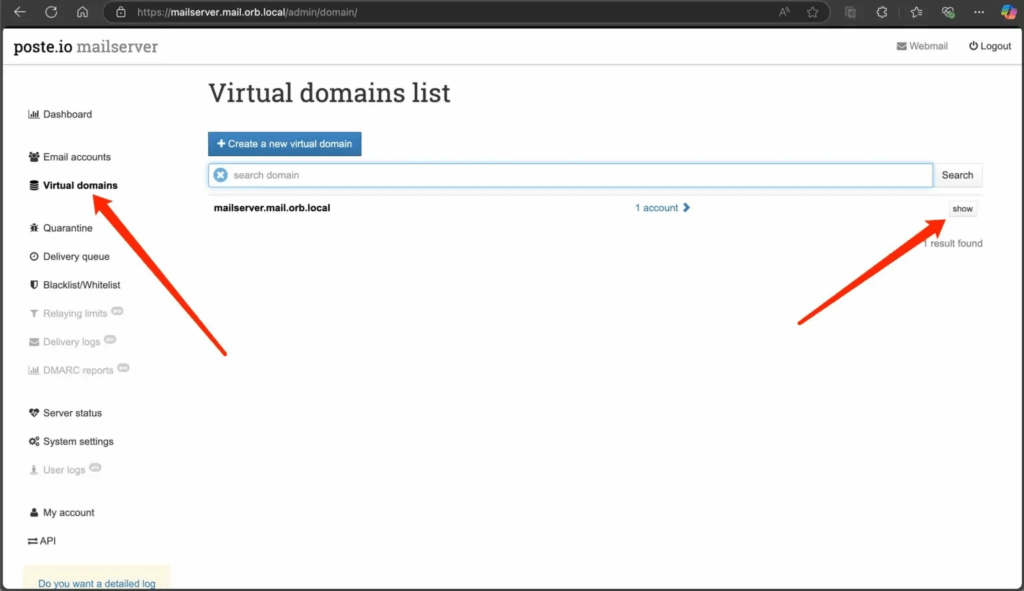Clear the domain search with the X icon
The height and width of the screenshot is (591, 1024).
click(x=221, y=175)
